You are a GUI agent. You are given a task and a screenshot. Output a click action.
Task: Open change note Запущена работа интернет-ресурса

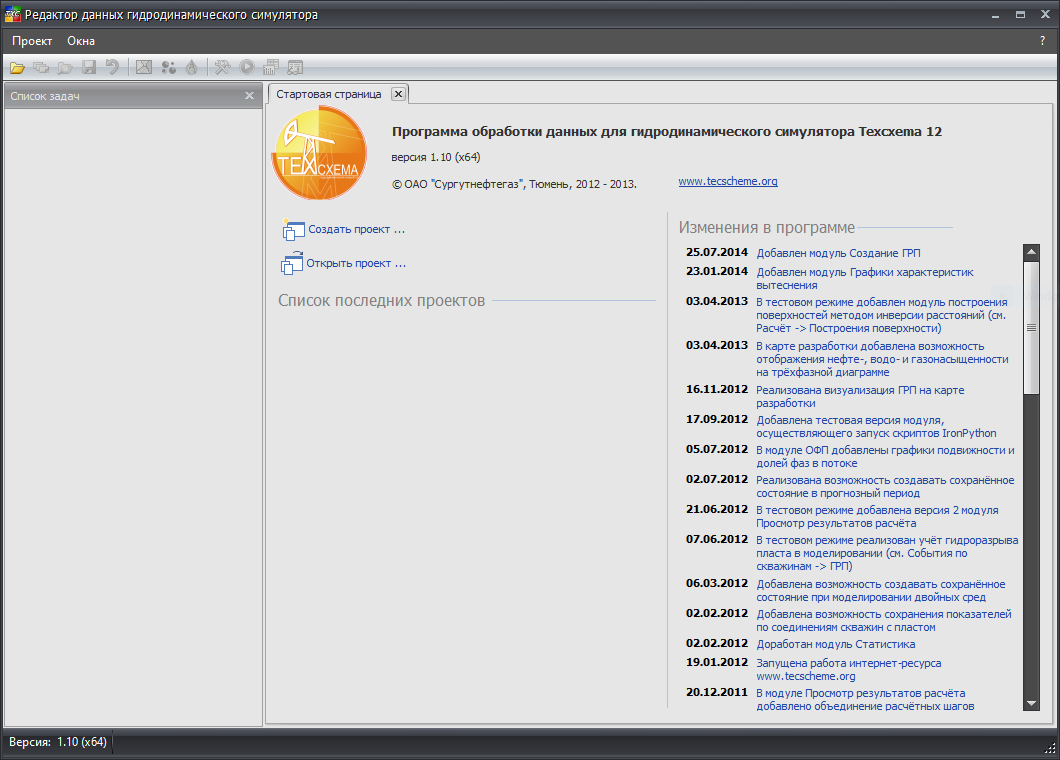coord(848,669)
